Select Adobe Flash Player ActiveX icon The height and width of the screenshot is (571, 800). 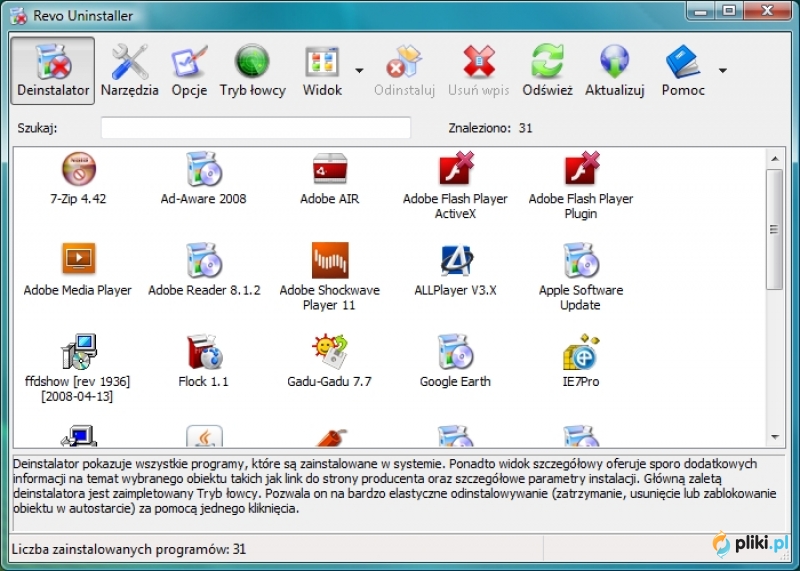click(x=456, y=168)
